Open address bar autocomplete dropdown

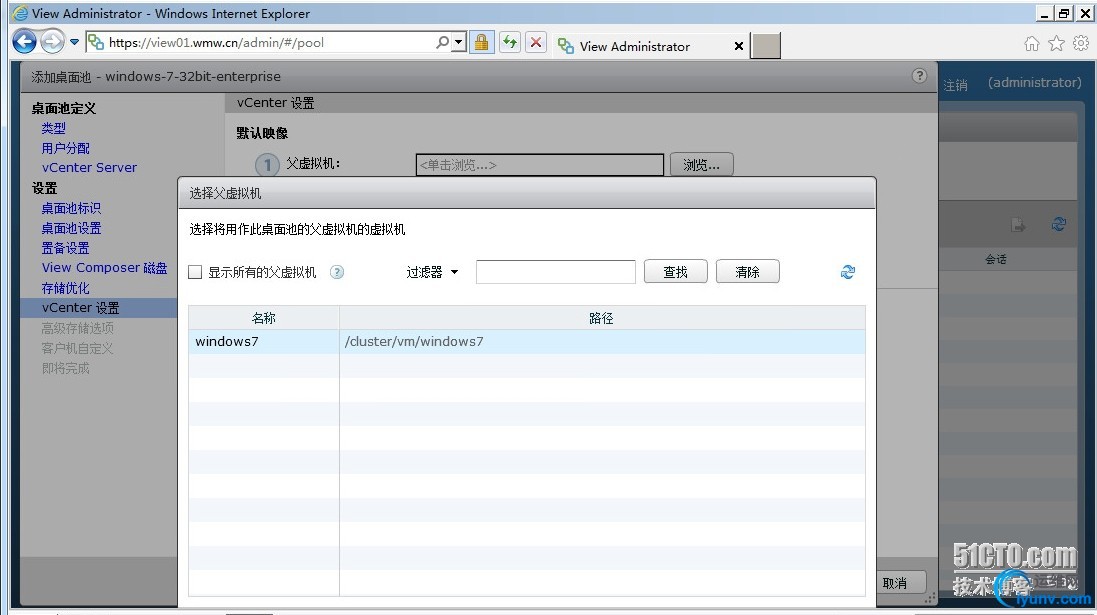458,43
